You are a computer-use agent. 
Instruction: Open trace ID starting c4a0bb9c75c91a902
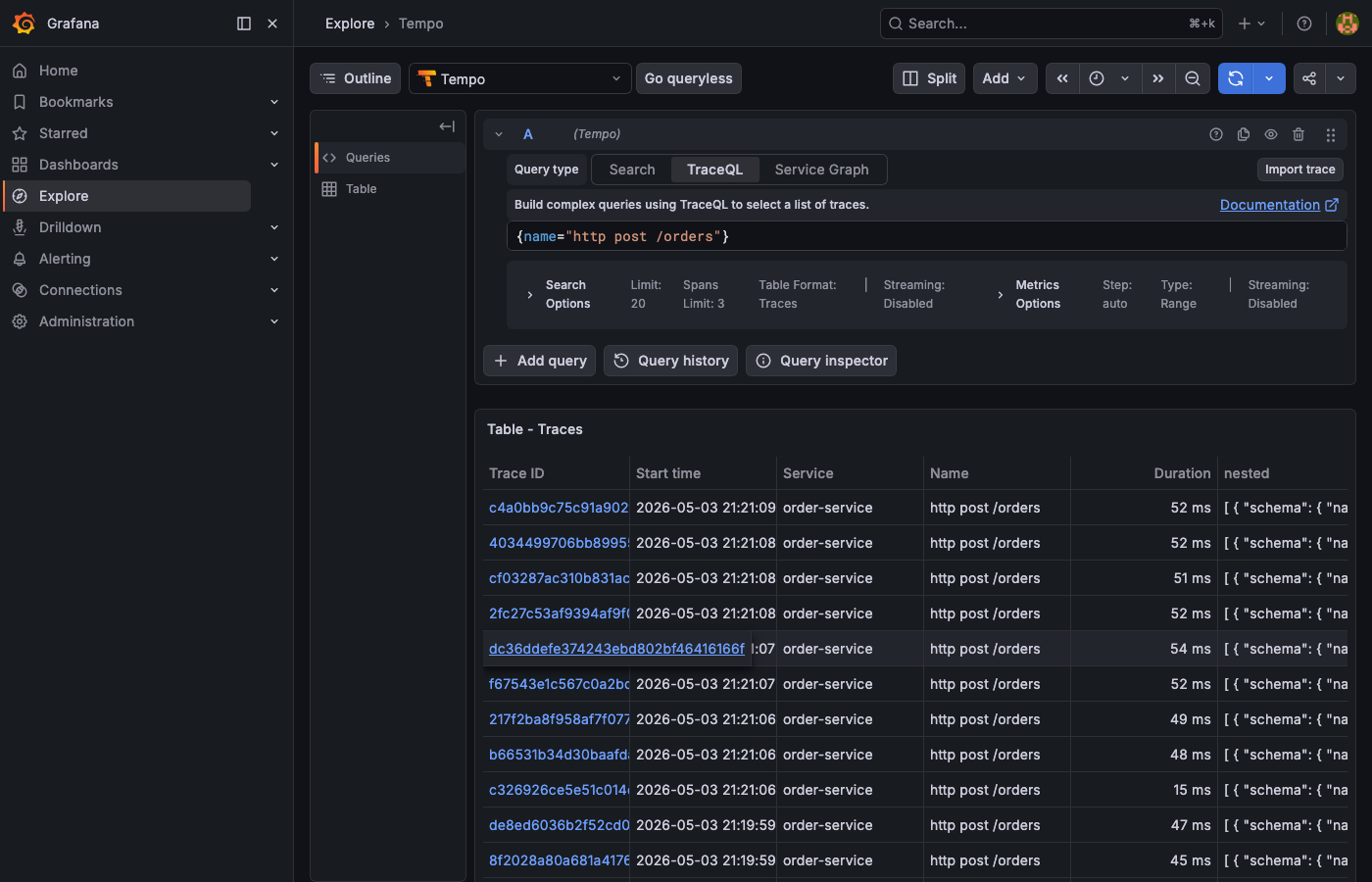pos(559,508)
